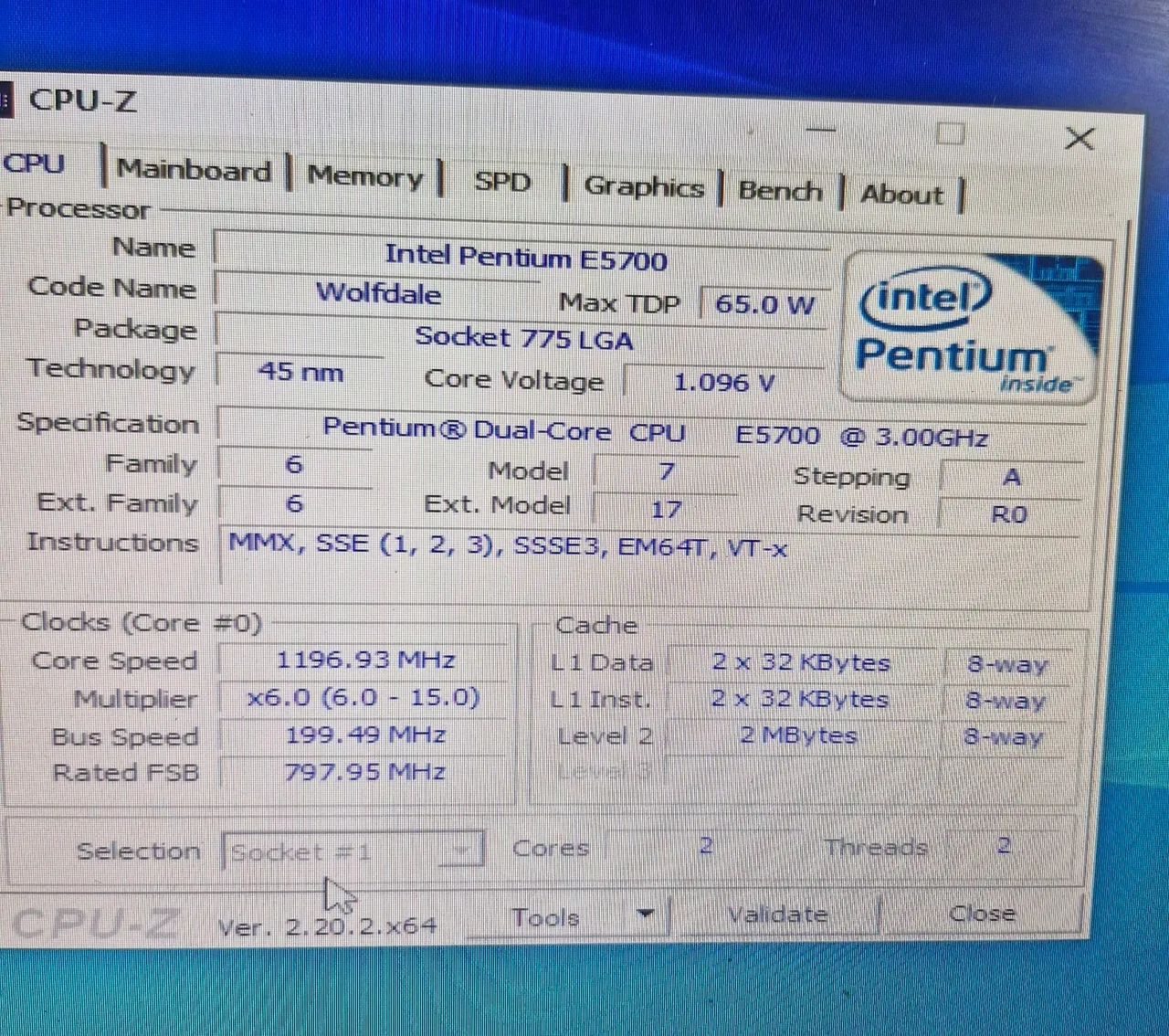The image size is (1169, 1036).
Task: Click the Ext. Family value 6
Action: 294,503
